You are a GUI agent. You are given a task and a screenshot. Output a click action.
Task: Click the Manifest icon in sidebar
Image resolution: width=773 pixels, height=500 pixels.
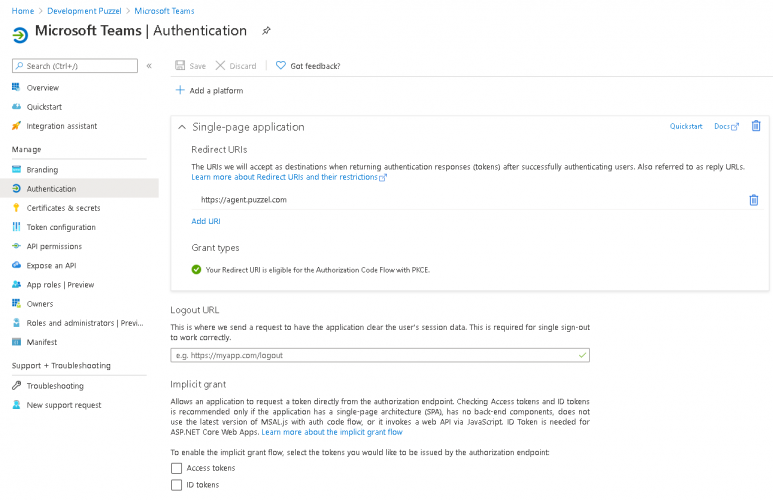16,342
